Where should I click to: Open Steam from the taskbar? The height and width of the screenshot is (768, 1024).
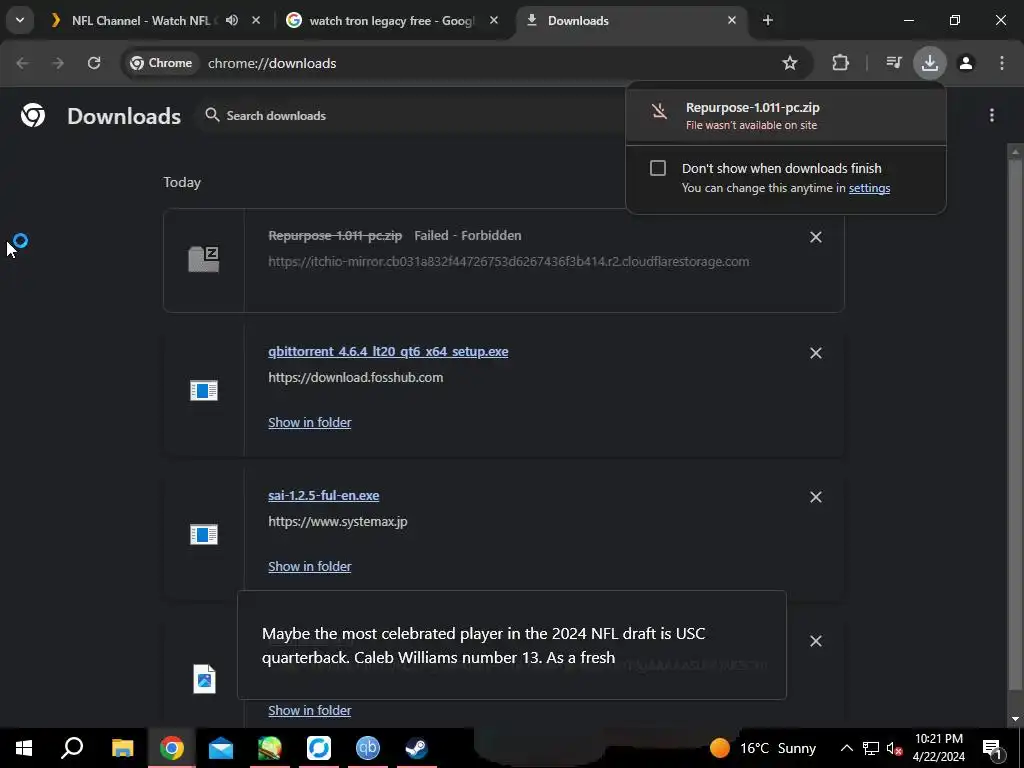click(x=417, y=748)
